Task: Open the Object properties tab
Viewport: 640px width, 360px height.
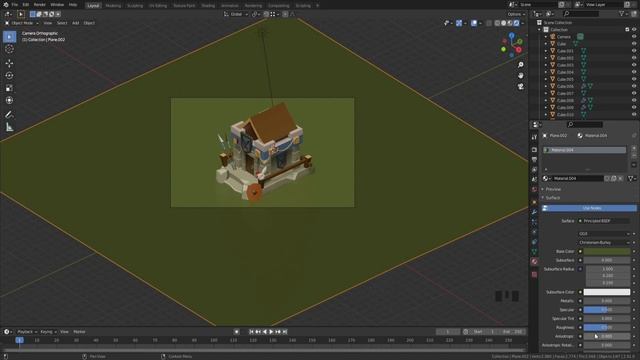Action: click(x=534, y=202)
